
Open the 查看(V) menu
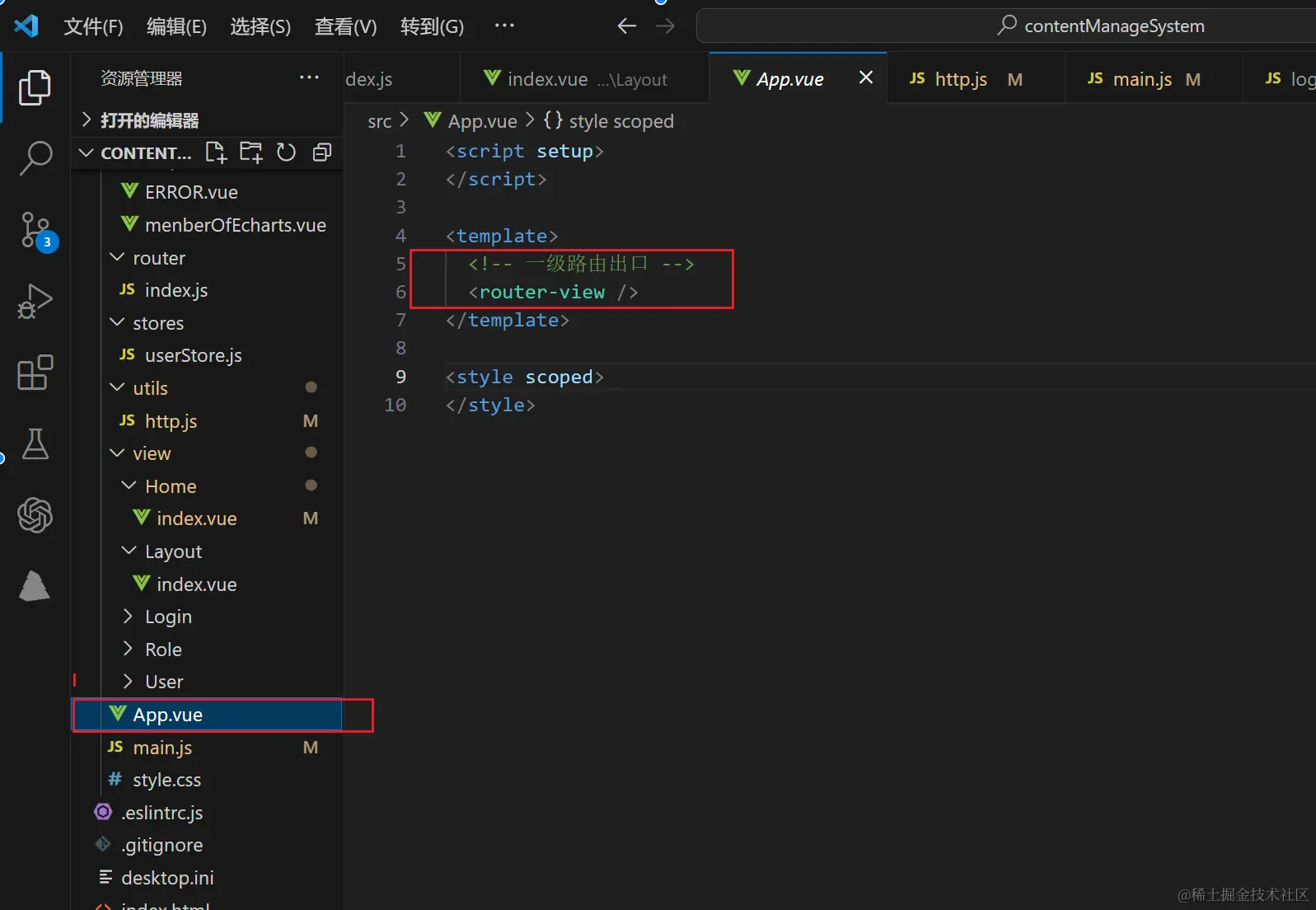pos(345,26)
